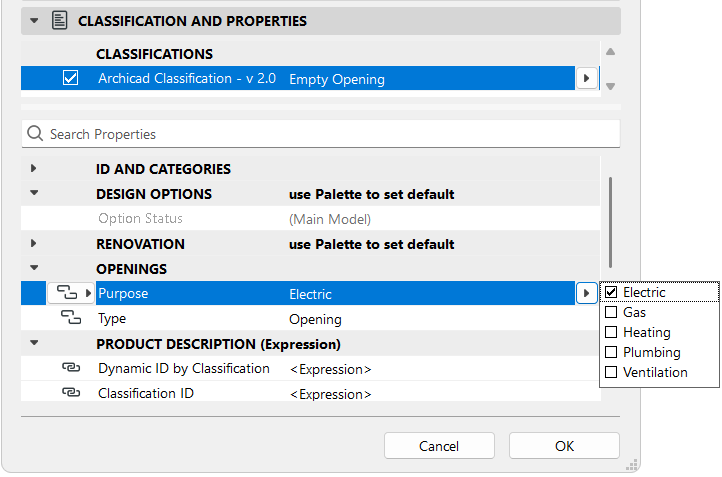Click chain icon of Classification ID row
This screenshot has width=722, height=477.
pos(71,392)
